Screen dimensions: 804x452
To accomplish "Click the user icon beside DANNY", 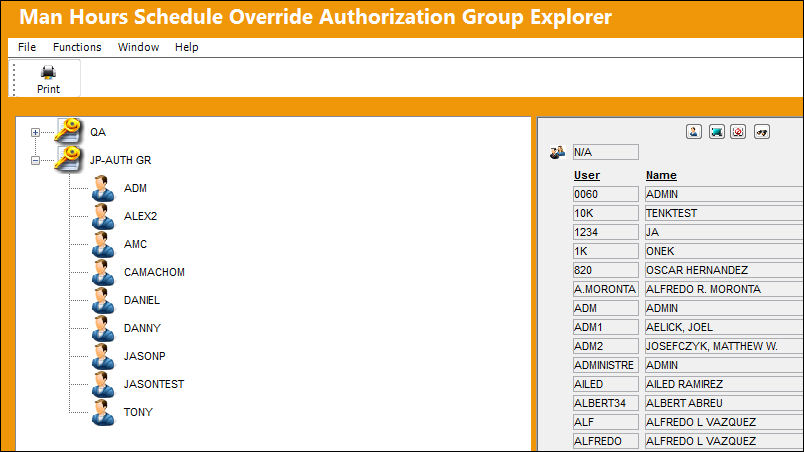I will 103,328.
